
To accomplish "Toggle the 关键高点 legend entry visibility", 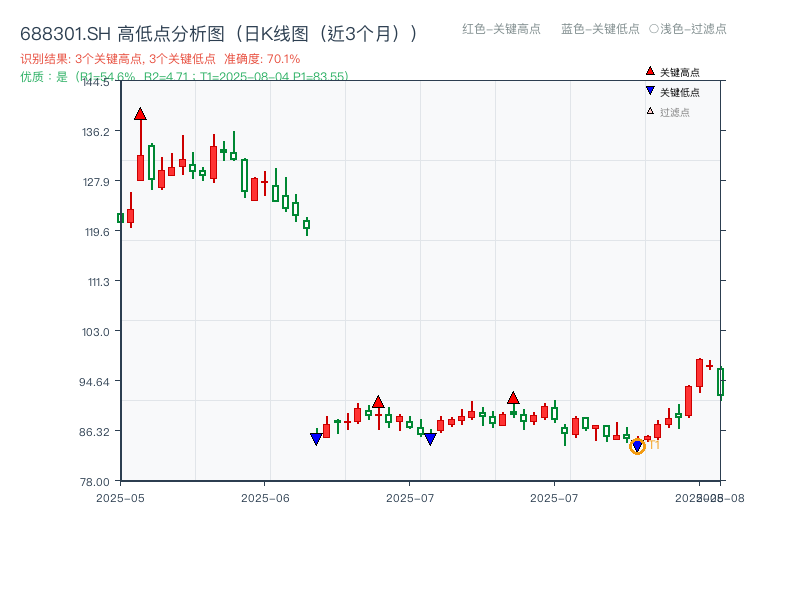I will 680,71.
